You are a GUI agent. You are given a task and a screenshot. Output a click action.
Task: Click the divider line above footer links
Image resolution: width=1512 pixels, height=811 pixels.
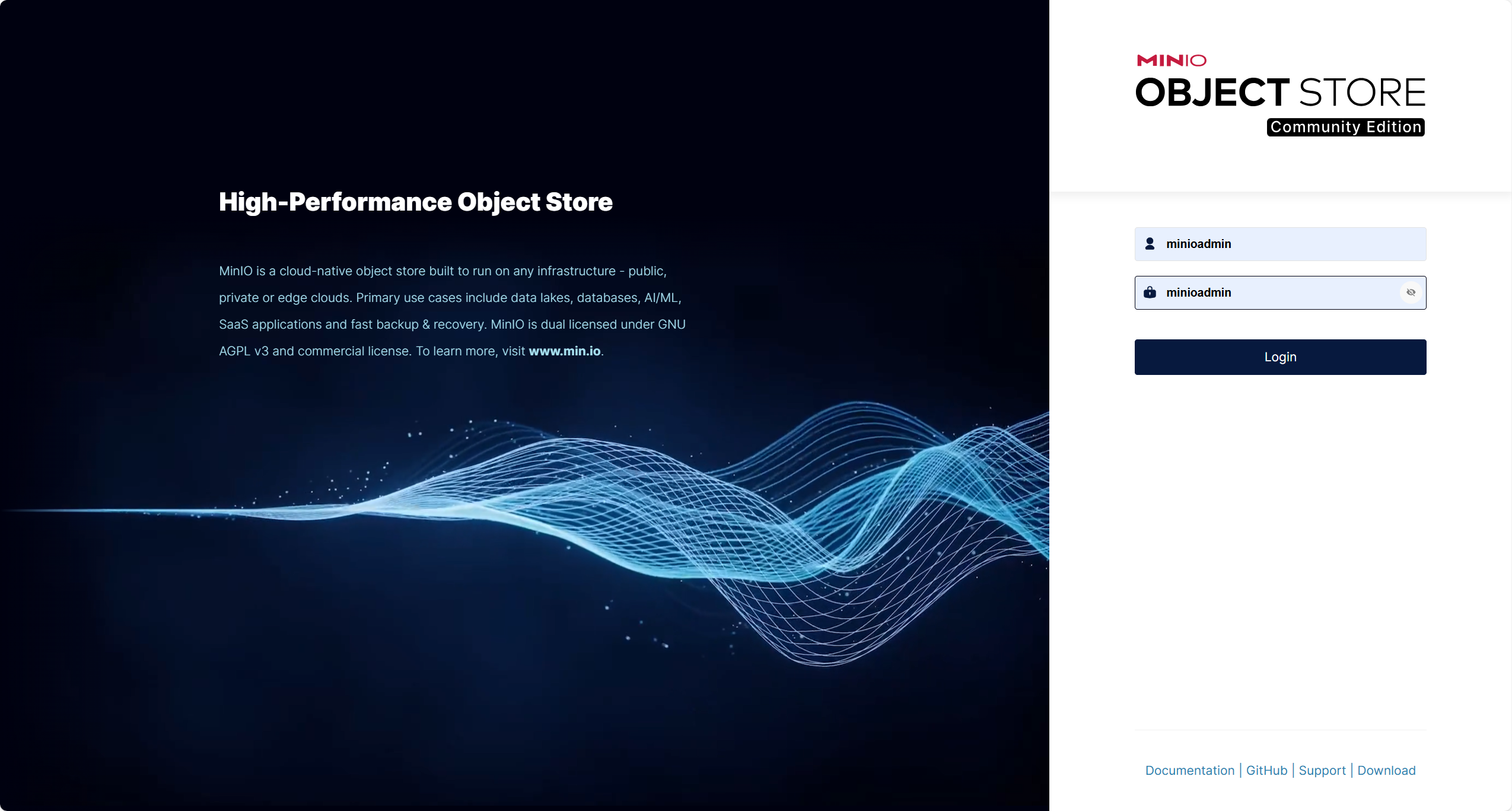coord(1280,730)
